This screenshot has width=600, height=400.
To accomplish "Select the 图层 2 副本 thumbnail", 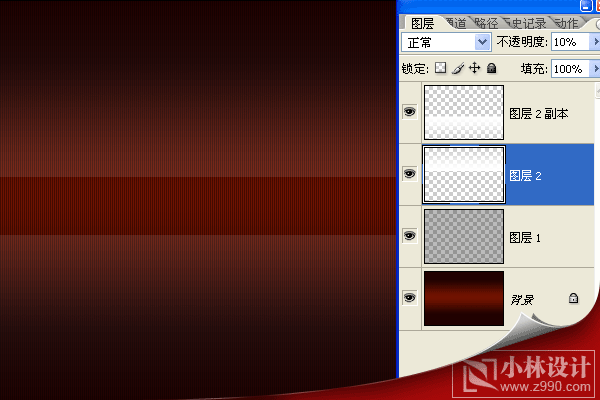I will [464, 113].
